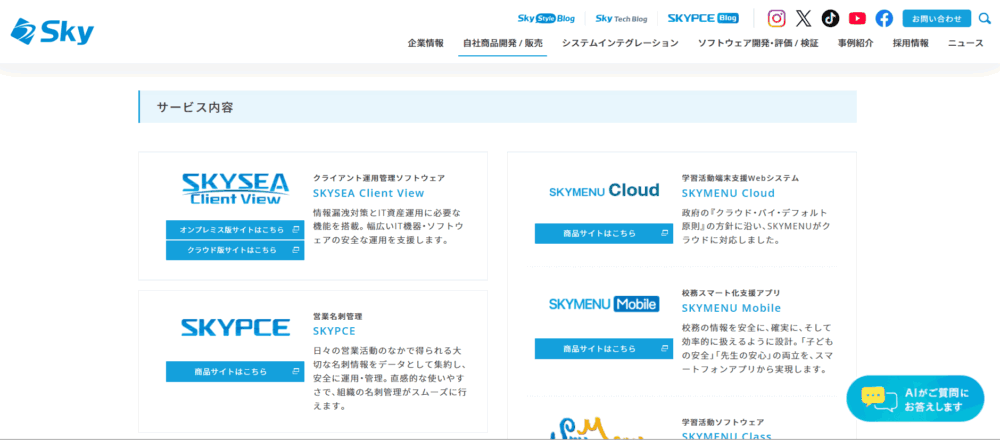Click the 校務スマート化支援アプリ label
This screenshot has width=1000, height=440.
[x=731, y=293]
